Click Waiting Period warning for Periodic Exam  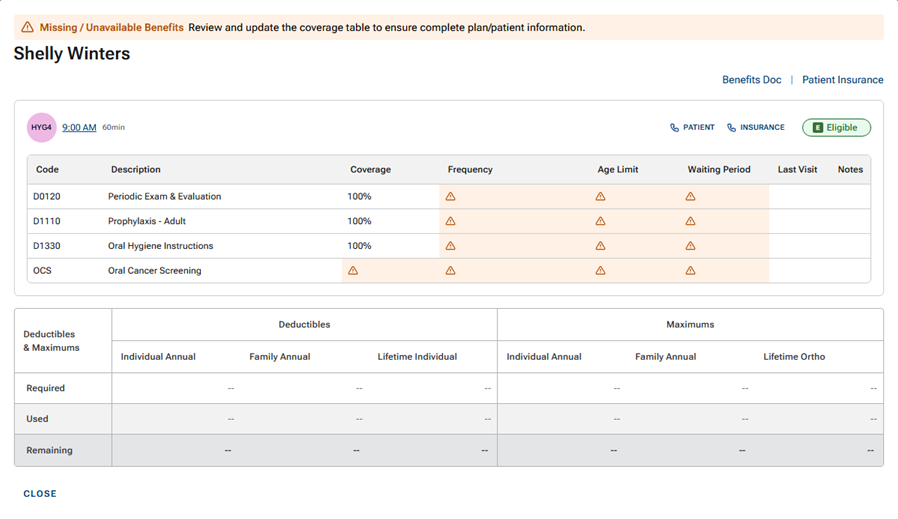pyautogui.click(x=690, y=197)
